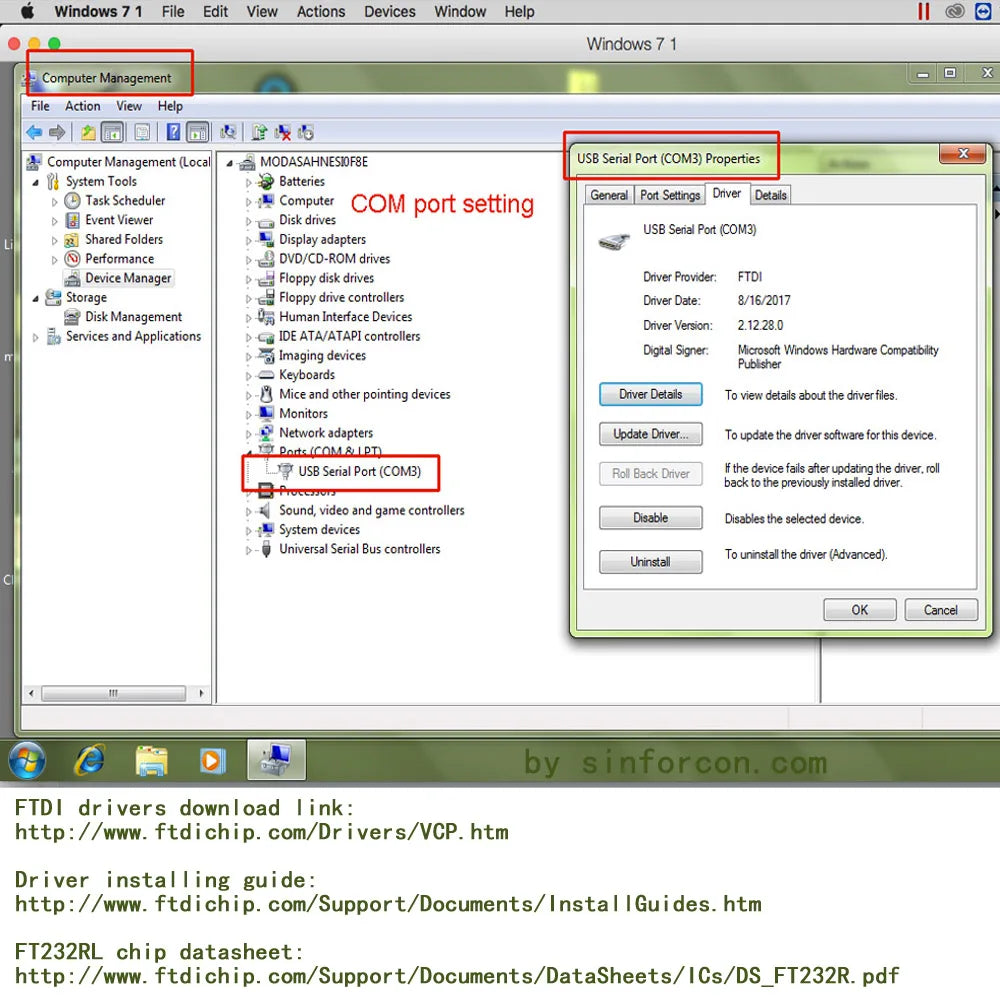The height and width of the screenshot is (1000, 1000).
Task: Select USB Serial Port (COM3) device
Action: tap(359, 471)
